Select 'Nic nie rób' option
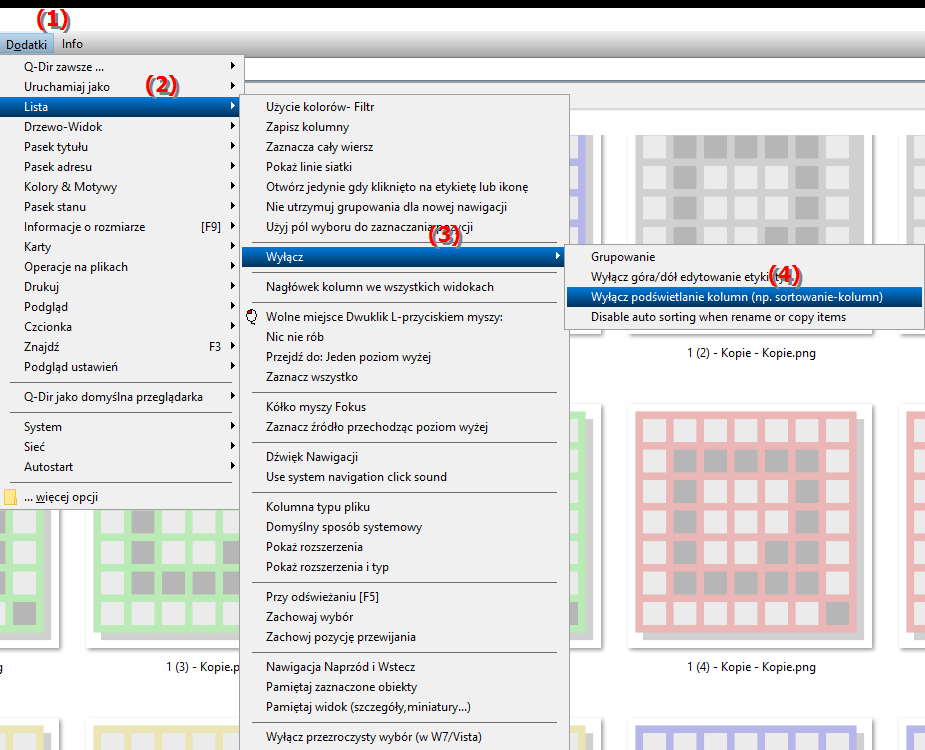 coord(404,337)
